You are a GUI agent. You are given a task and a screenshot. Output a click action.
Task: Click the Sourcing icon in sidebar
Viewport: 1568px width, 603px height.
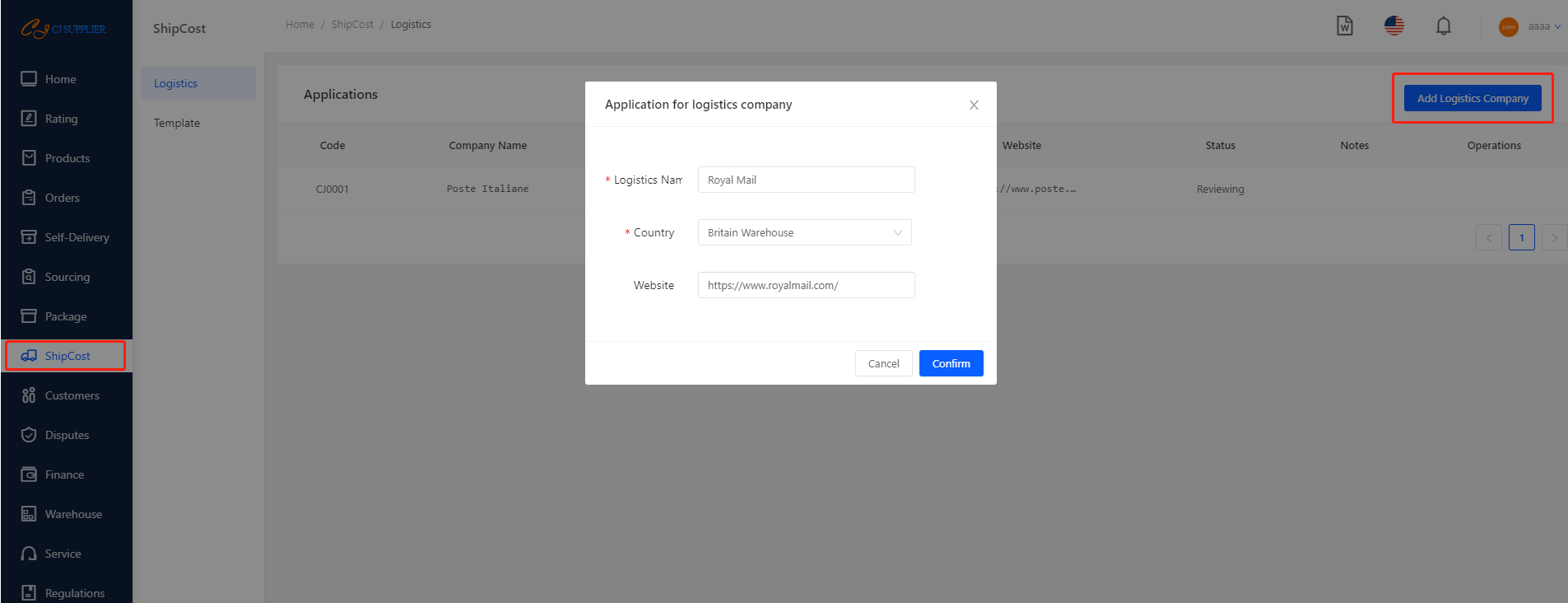tap(29, 277)
